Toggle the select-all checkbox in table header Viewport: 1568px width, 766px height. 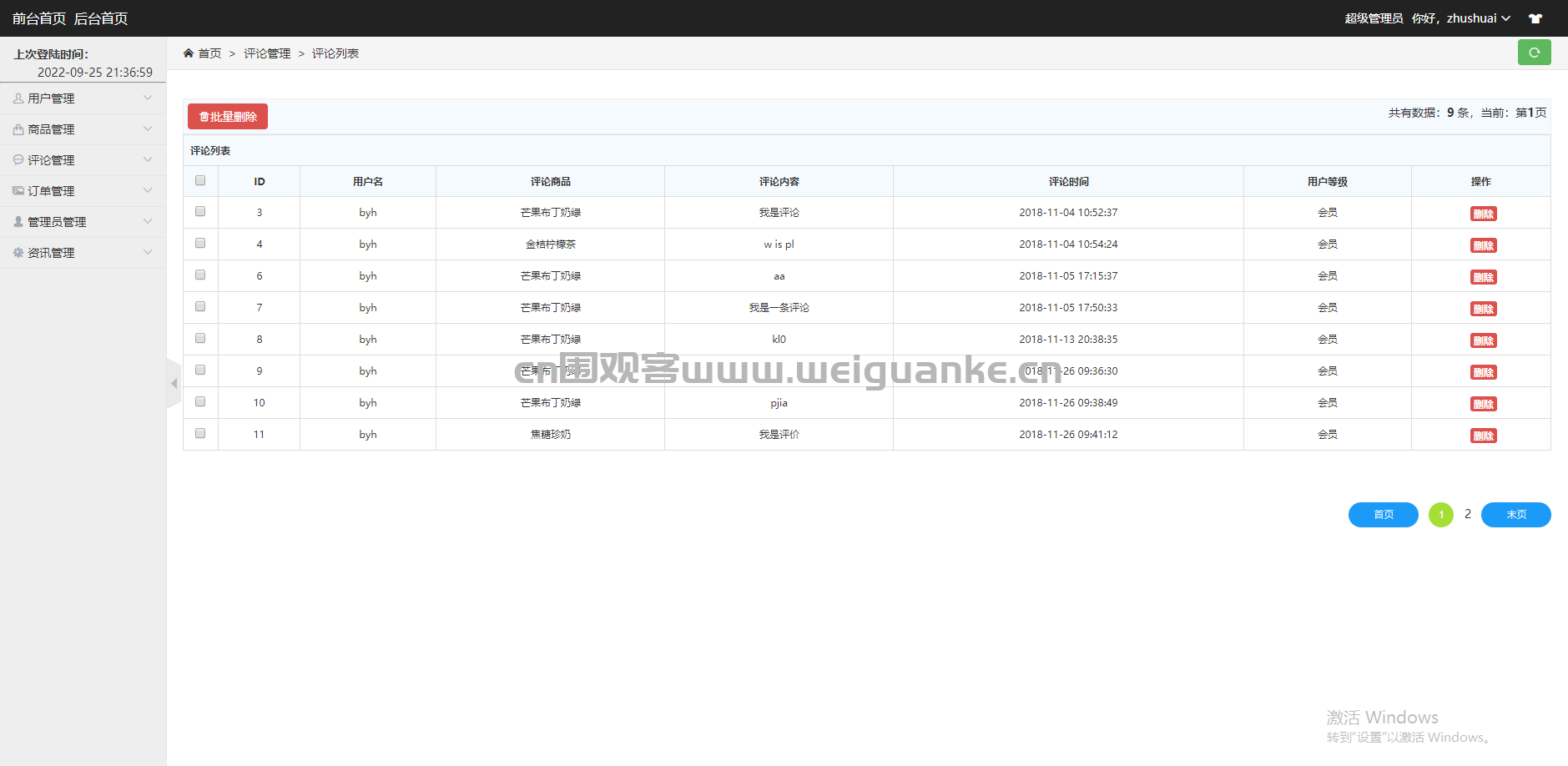pyautogui.click(x=200, y=180)
